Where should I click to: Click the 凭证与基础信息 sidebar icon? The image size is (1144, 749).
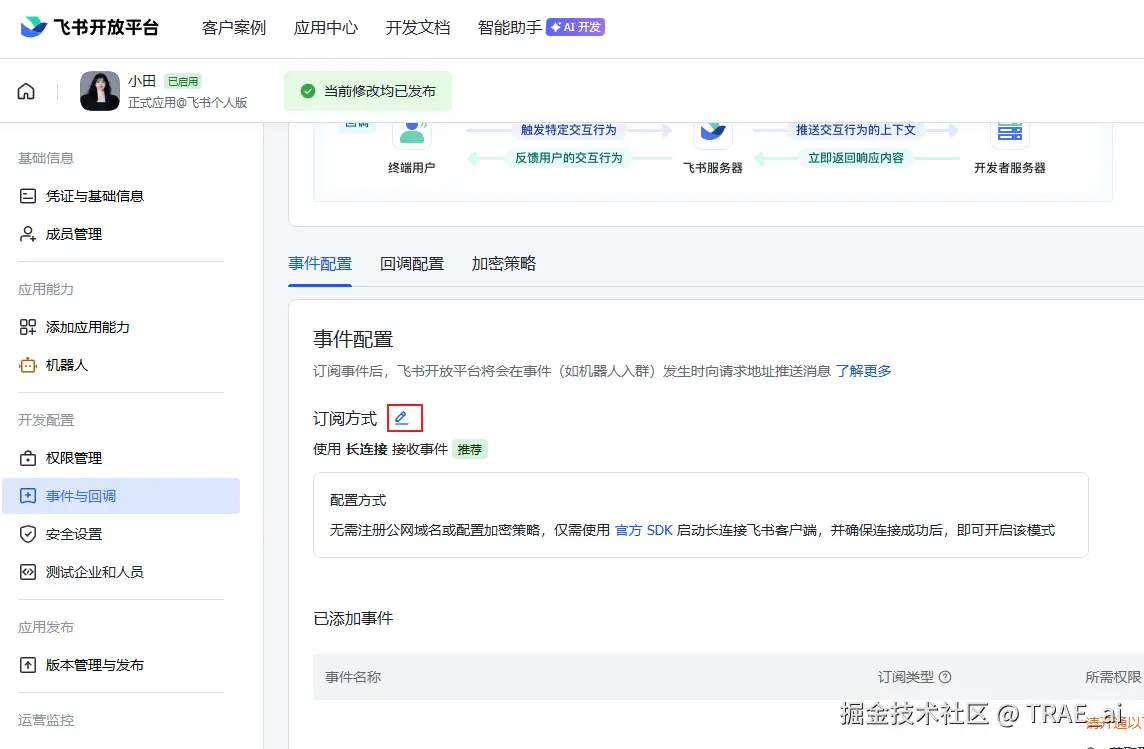click(28, 196)
